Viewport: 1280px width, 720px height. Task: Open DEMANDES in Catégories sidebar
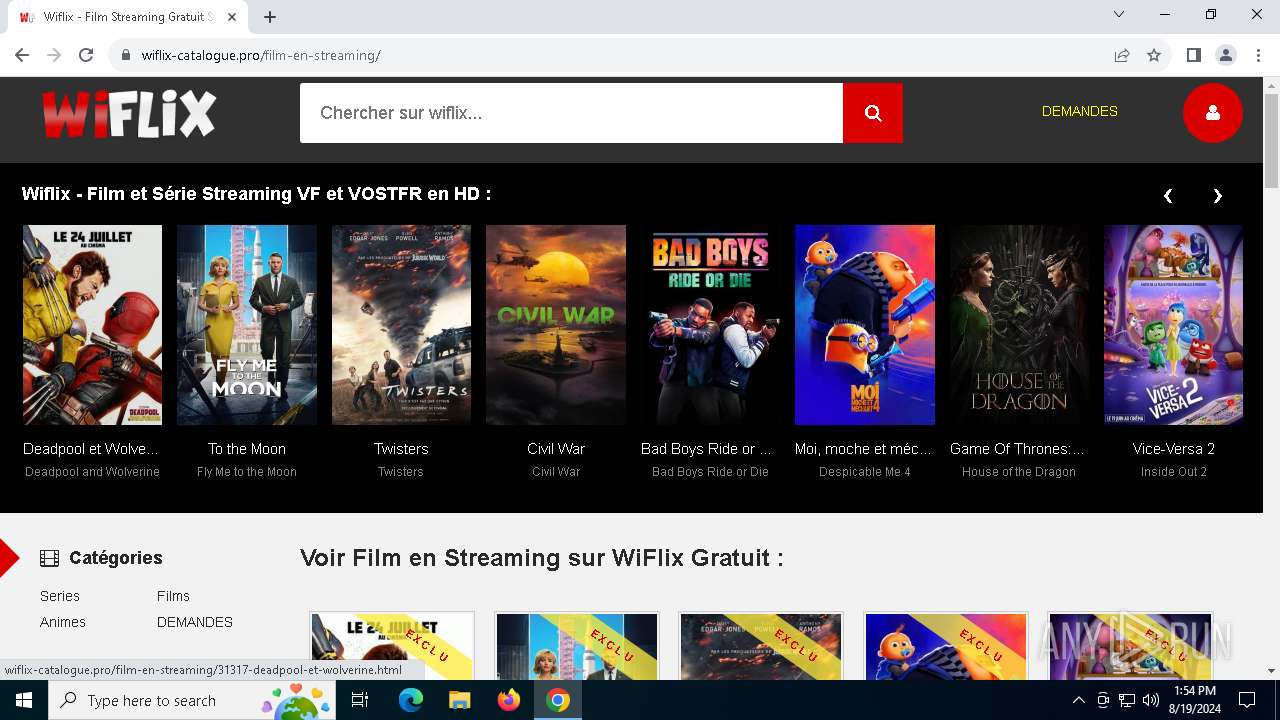[x=195, y=622]
